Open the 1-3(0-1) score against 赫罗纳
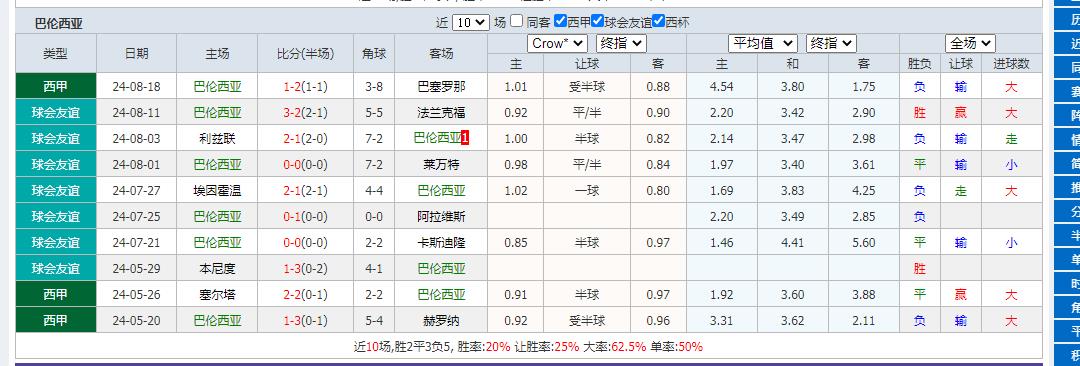1080x366 pixels. [x=305, y=321]
